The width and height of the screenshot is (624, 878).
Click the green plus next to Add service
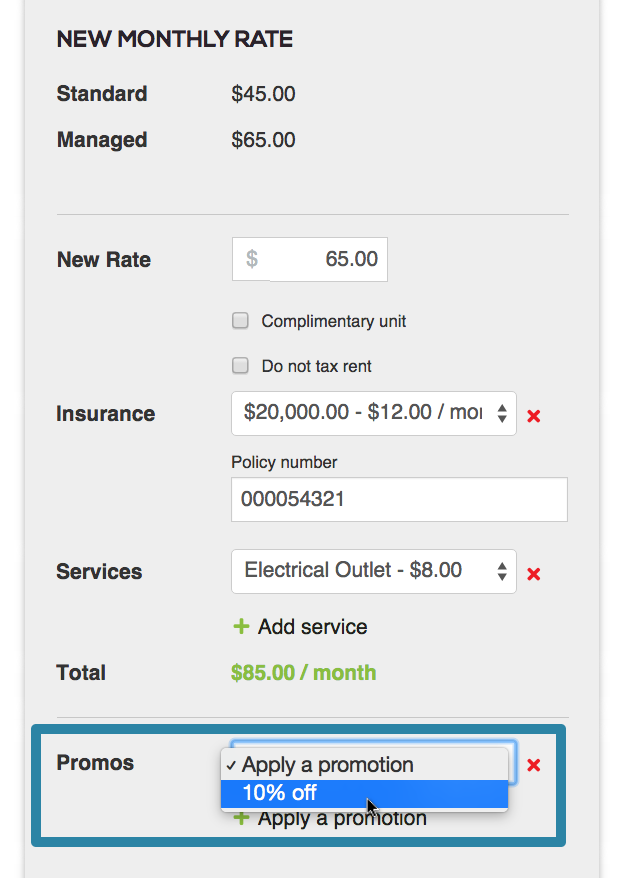tap(240, 626)
